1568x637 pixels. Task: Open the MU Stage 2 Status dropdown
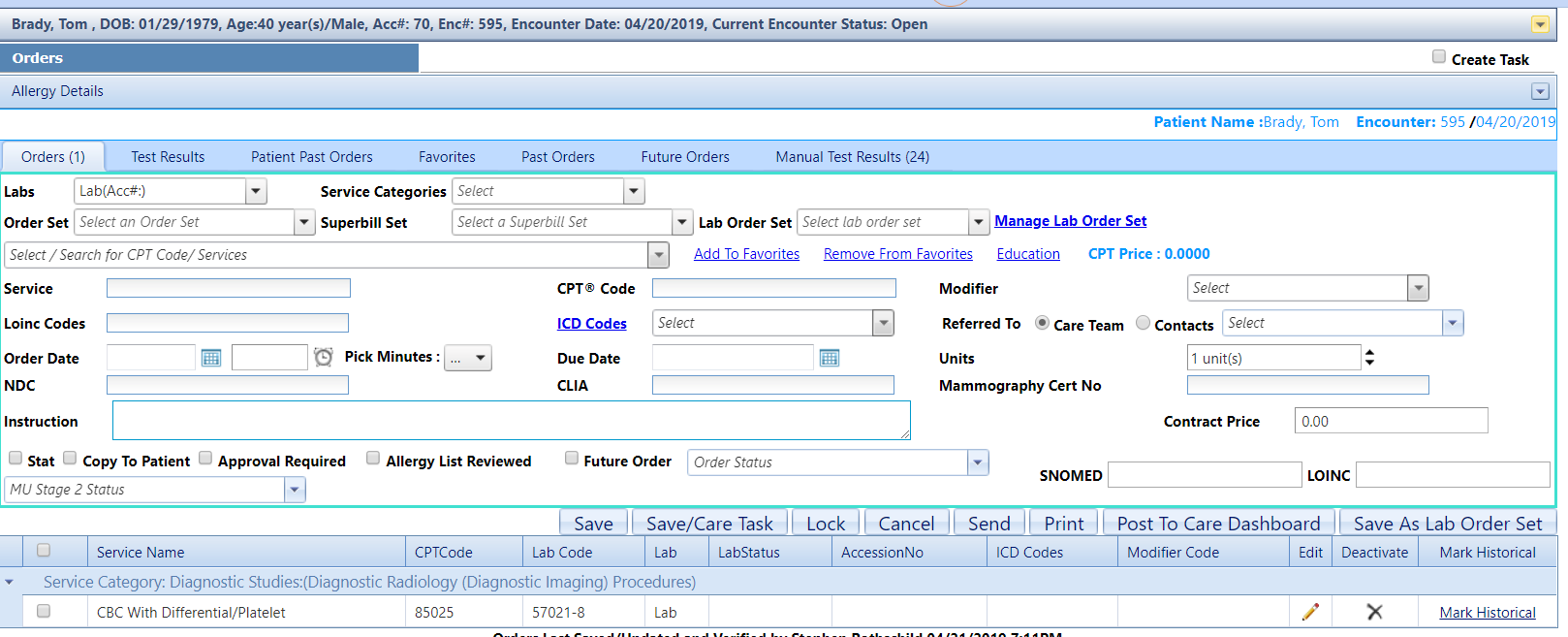point(295,490)
